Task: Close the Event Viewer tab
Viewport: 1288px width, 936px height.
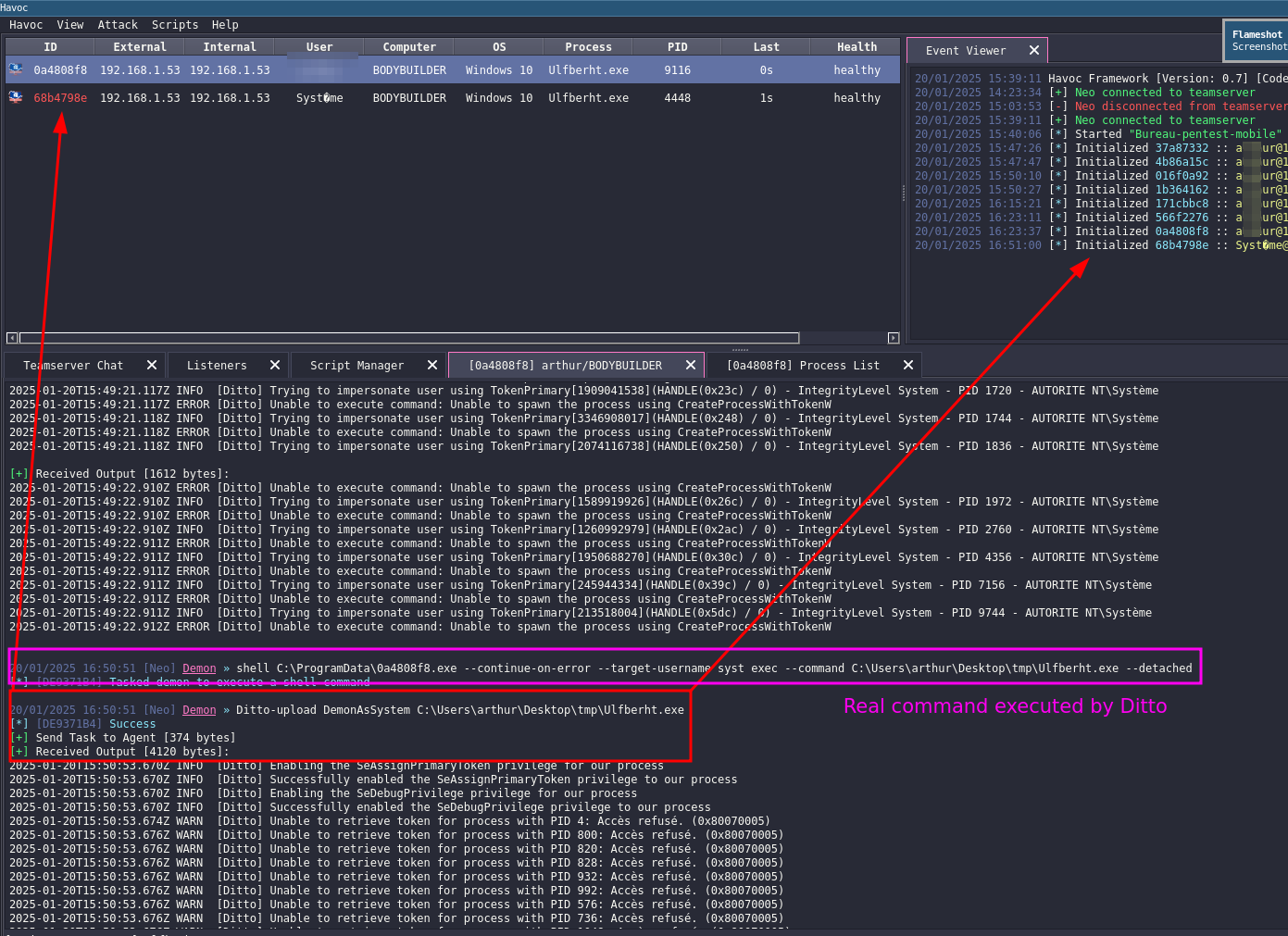Action: (x=1034, y=50)
